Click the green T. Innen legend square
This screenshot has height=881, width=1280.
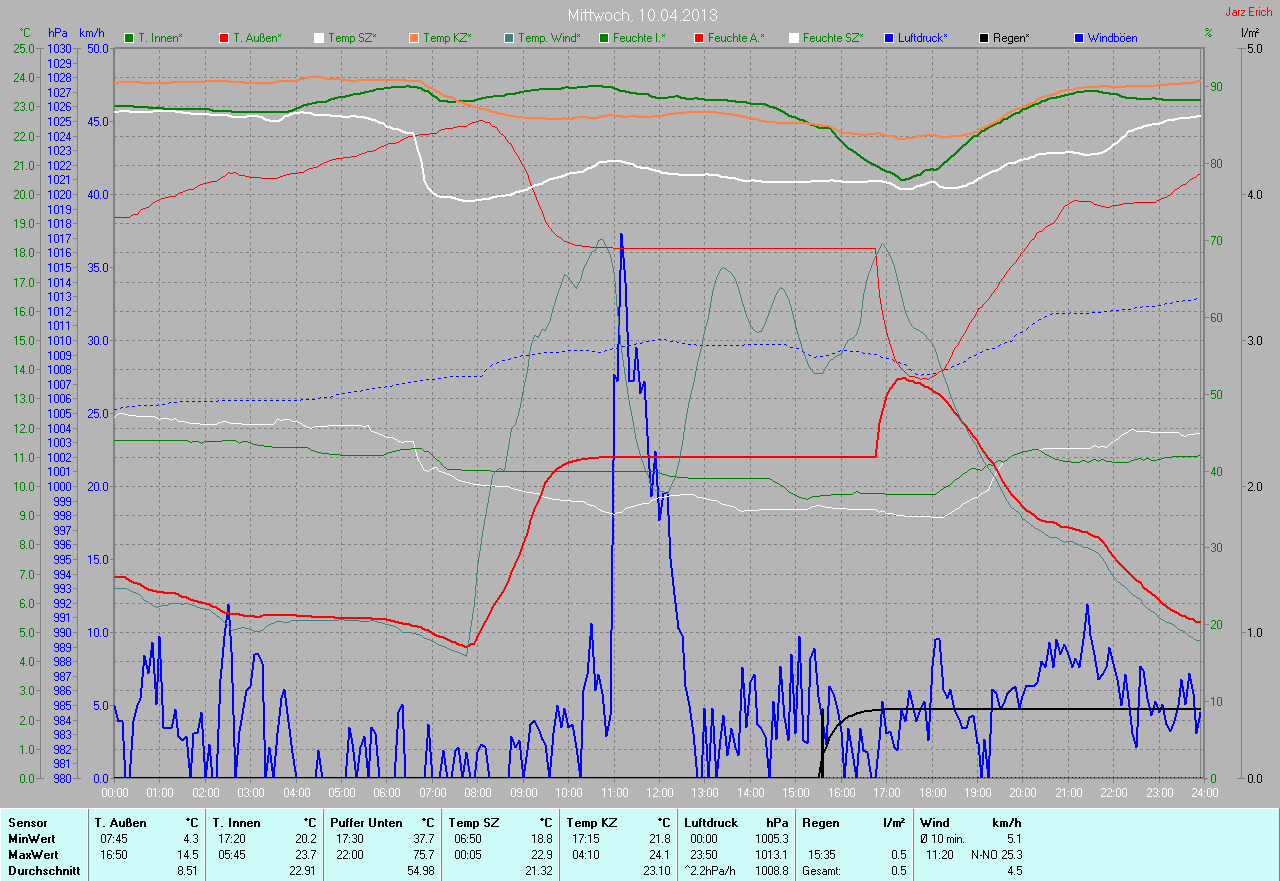(129, 38)
